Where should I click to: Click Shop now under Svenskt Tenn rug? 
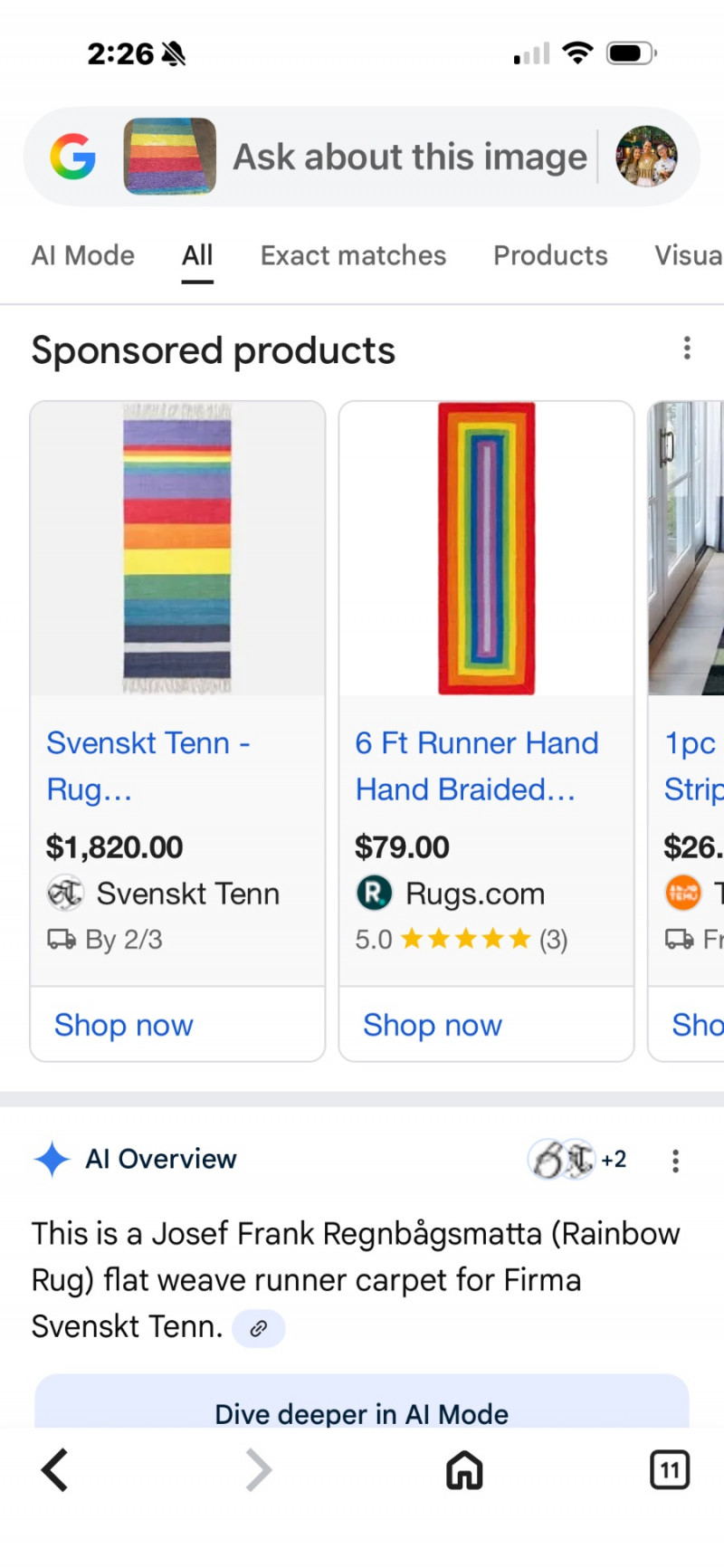(x=124, y=1025)
